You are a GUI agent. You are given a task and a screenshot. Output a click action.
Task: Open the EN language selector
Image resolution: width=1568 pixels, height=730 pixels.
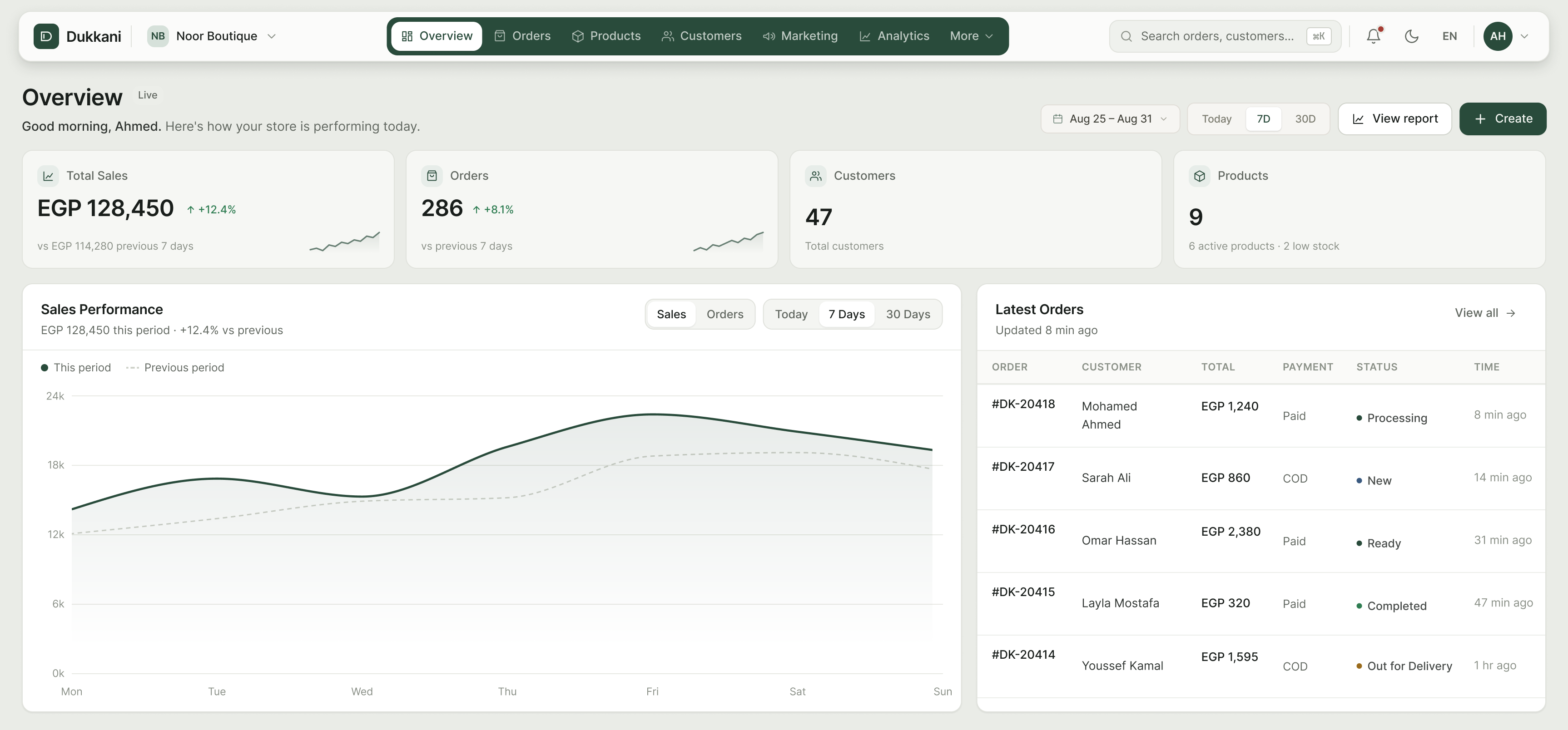pyautogui.click(x=1449, y=36)
